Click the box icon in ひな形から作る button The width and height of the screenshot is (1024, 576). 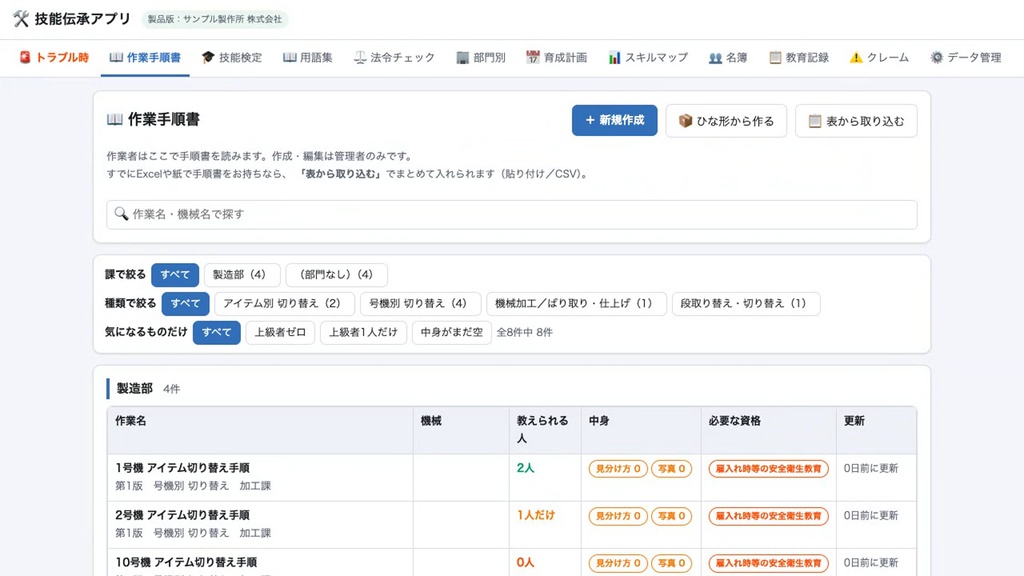click(x=685, y=121)
